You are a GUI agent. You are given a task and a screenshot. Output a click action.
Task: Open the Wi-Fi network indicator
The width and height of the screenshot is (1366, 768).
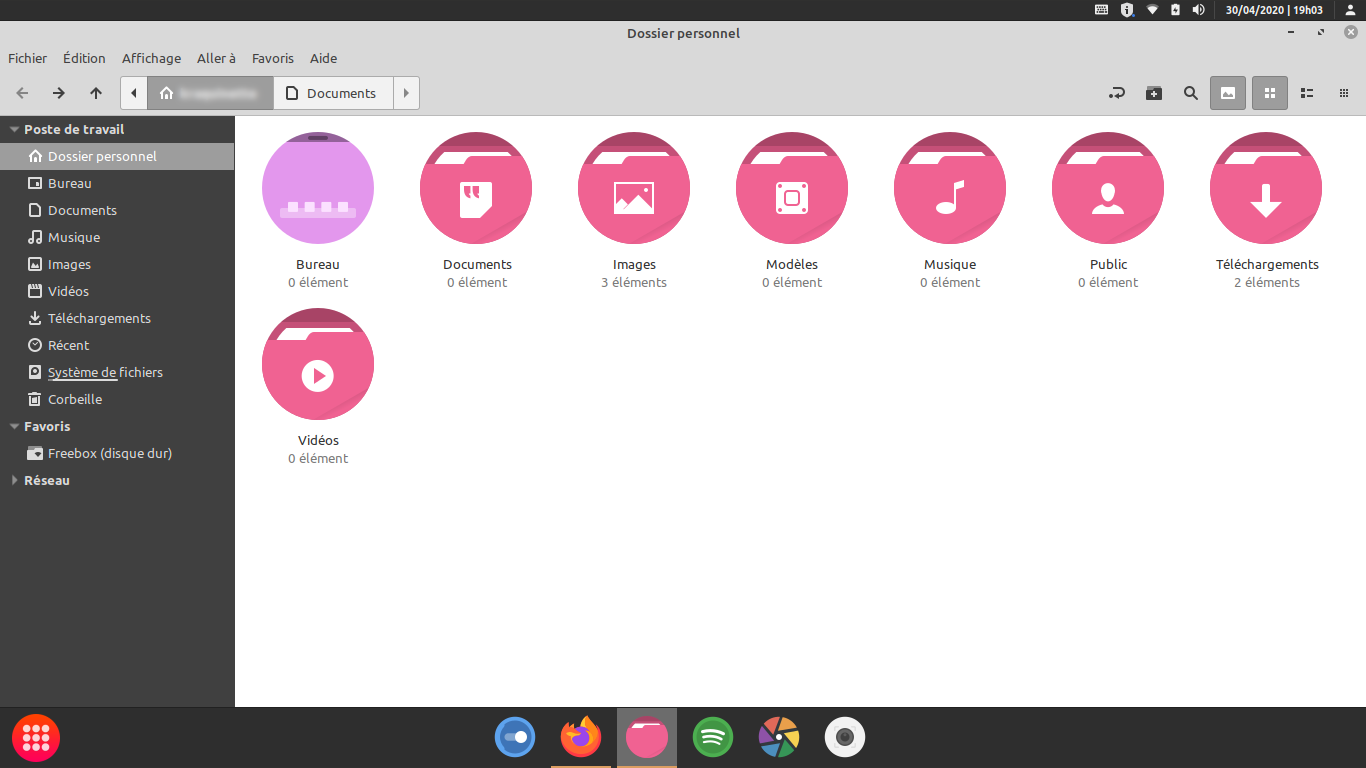coord(1152,10)
